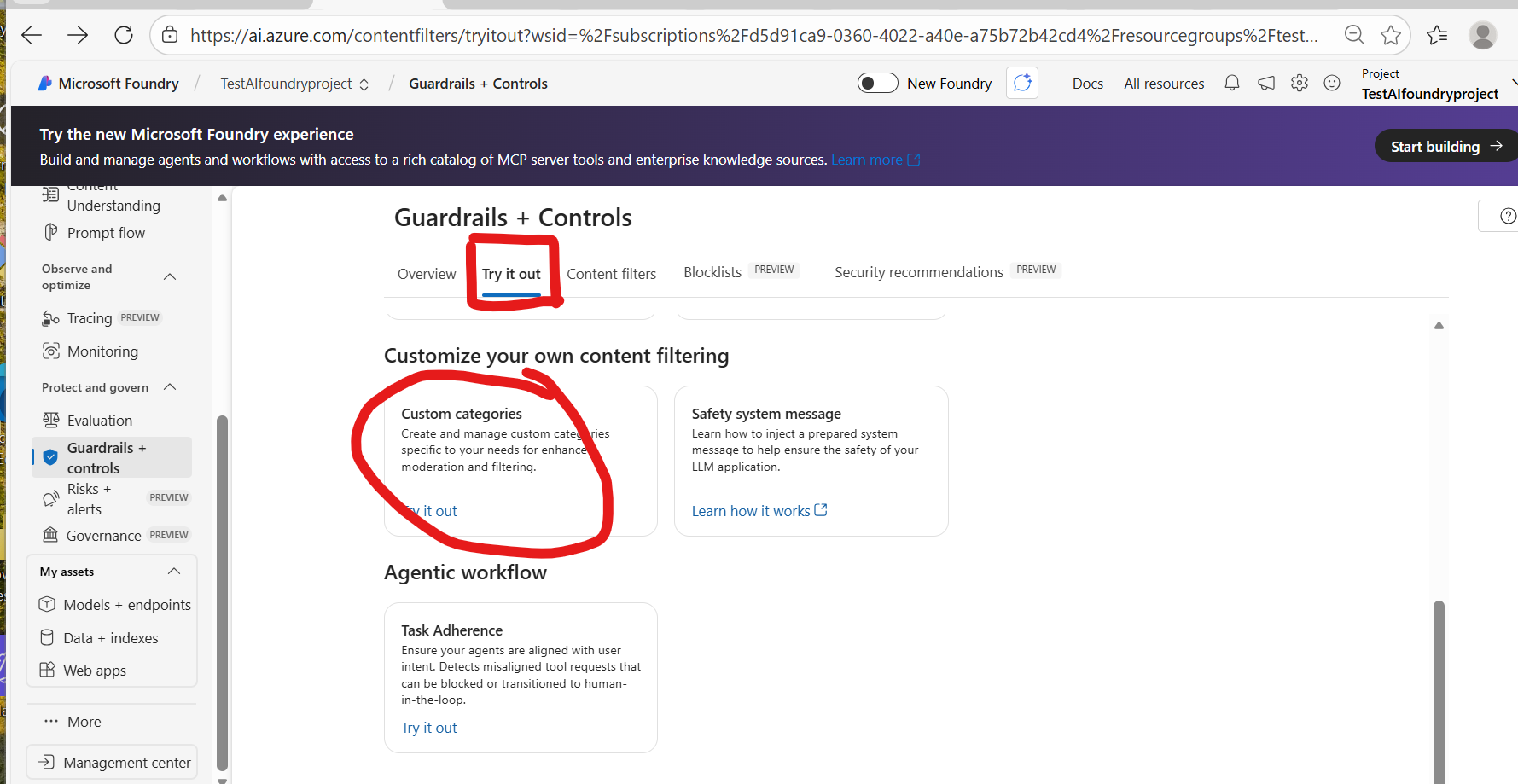
Task: Switch to the Blocklists tab
Action: point(712,272)
